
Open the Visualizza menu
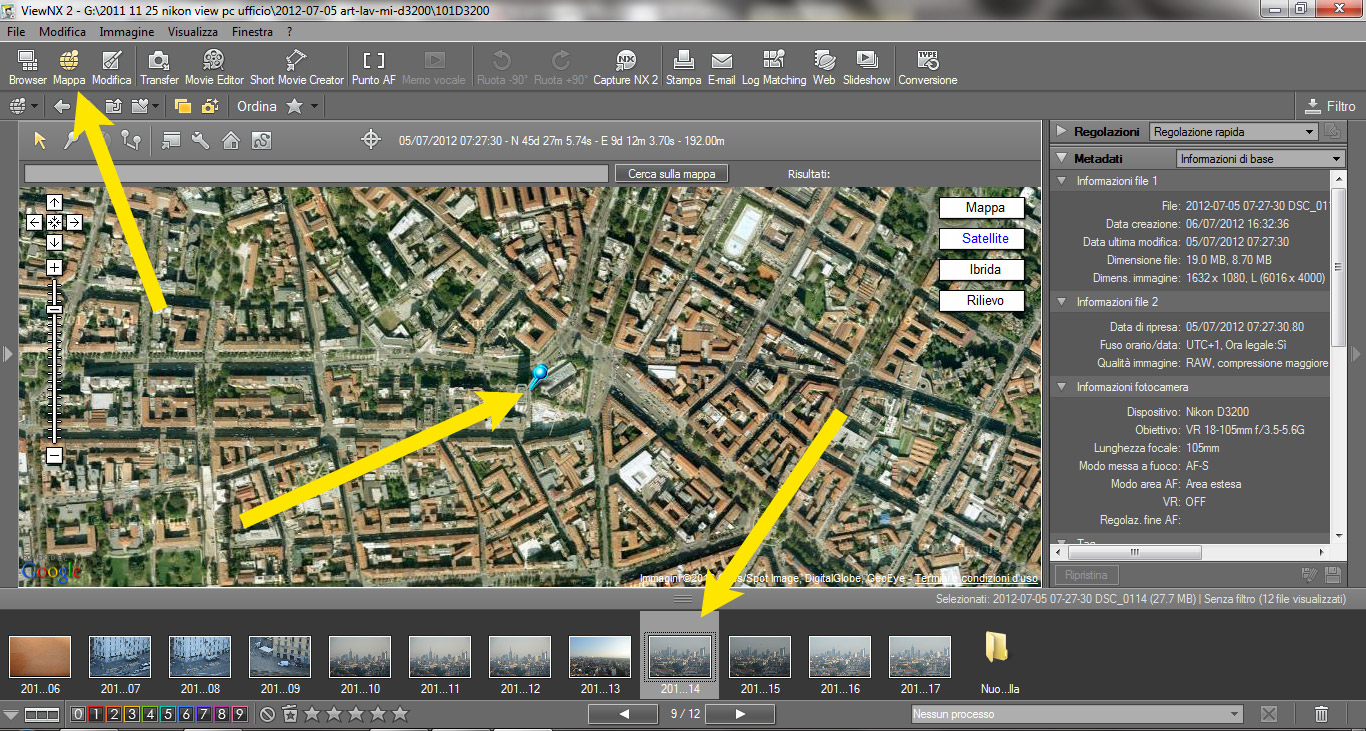(x=193, y=32)
